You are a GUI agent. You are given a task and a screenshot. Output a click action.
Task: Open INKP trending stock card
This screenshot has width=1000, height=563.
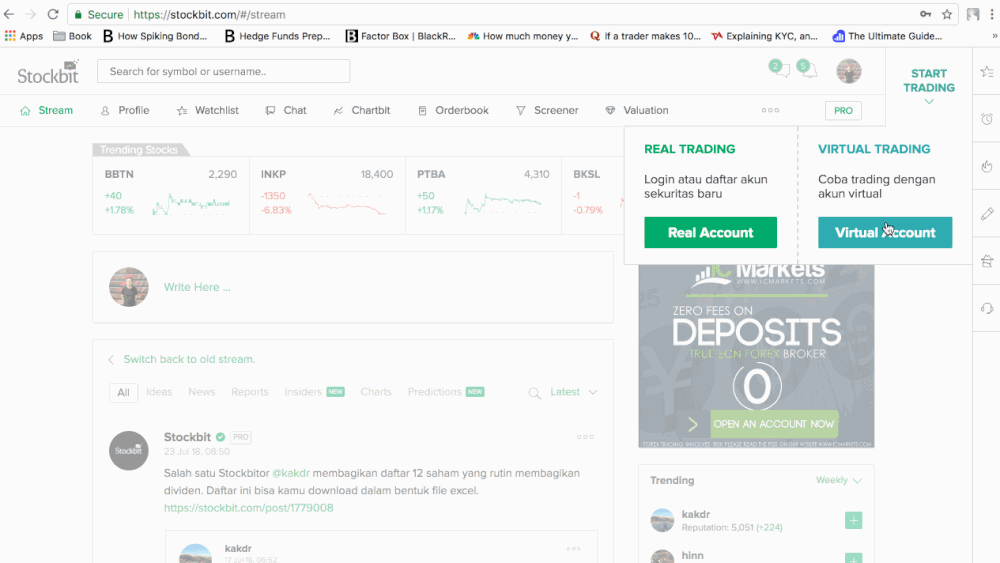[x=327, y=196]
